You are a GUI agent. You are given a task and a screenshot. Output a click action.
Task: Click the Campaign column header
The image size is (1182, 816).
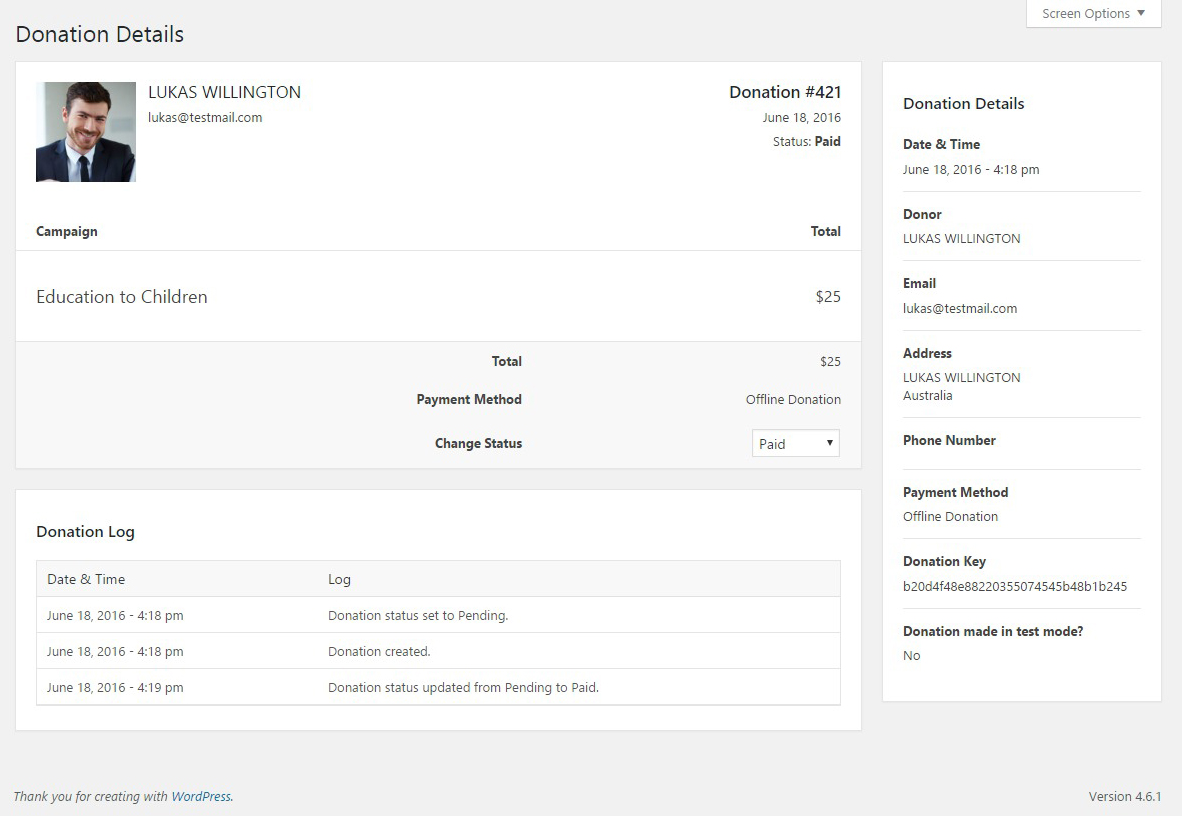point(67,231)
